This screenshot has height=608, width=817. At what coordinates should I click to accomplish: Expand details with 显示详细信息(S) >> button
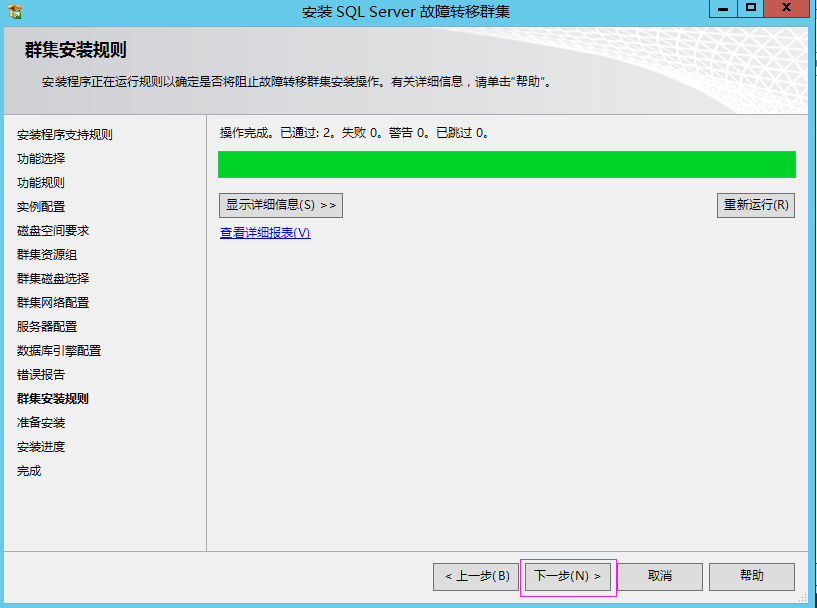pyautogui.click(x=281, y=205)
